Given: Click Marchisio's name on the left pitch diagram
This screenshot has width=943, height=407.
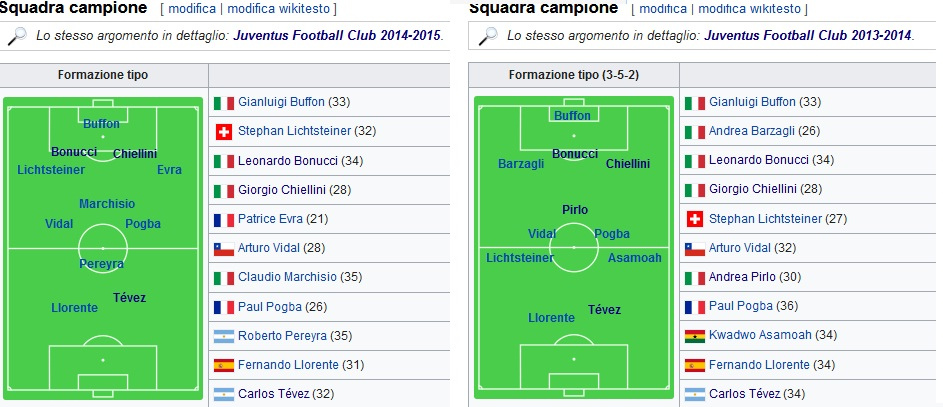Looking at the screenshot, I should pyautogui.click(x=107, y=204).
